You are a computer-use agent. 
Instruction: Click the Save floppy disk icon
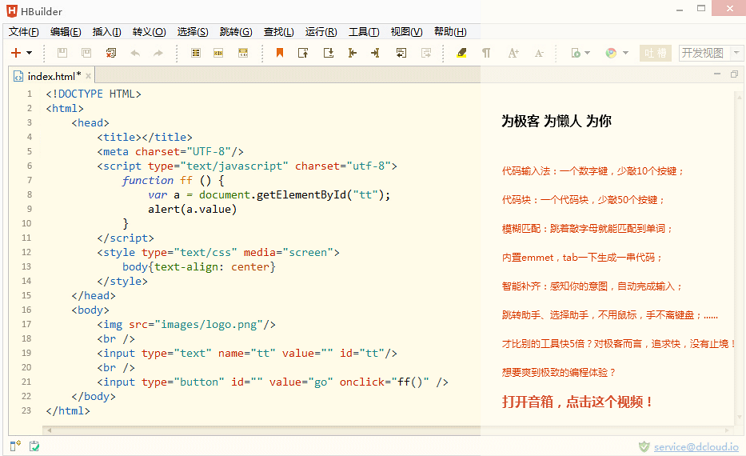62,53
